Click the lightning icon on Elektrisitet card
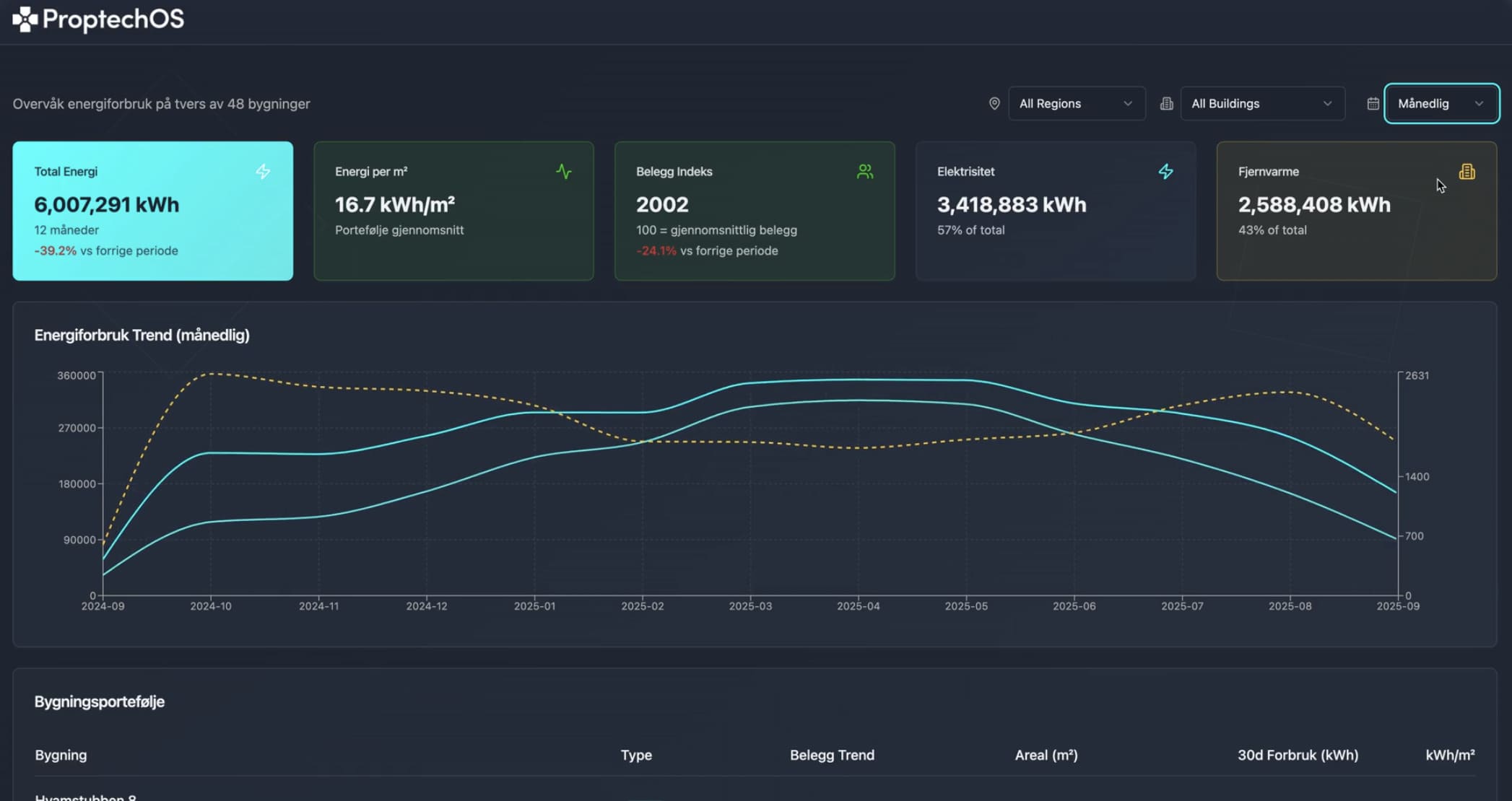Viewport: 1512px width, 801px height. (1165, 172)
